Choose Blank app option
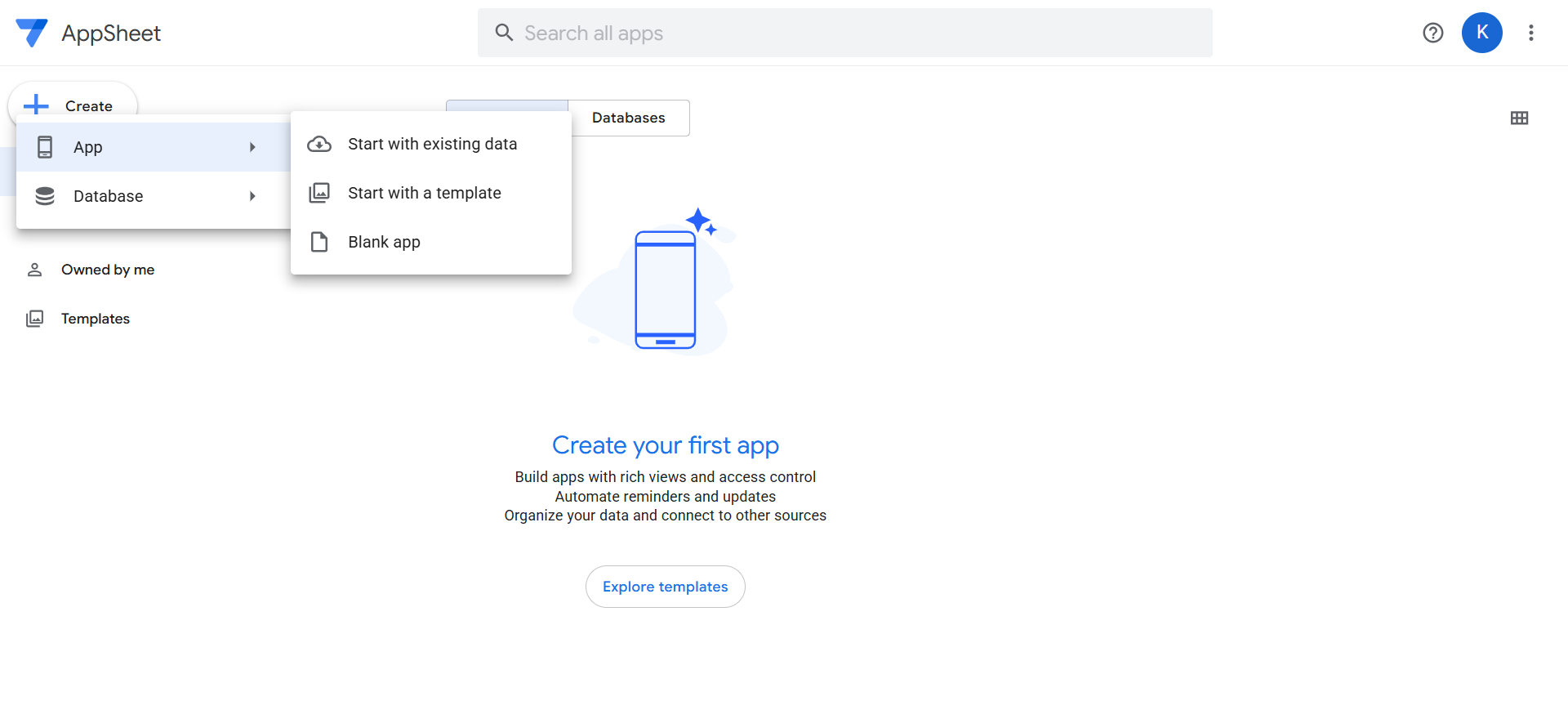Screen dimensions: 1568x710 click(x=431, y=242)
